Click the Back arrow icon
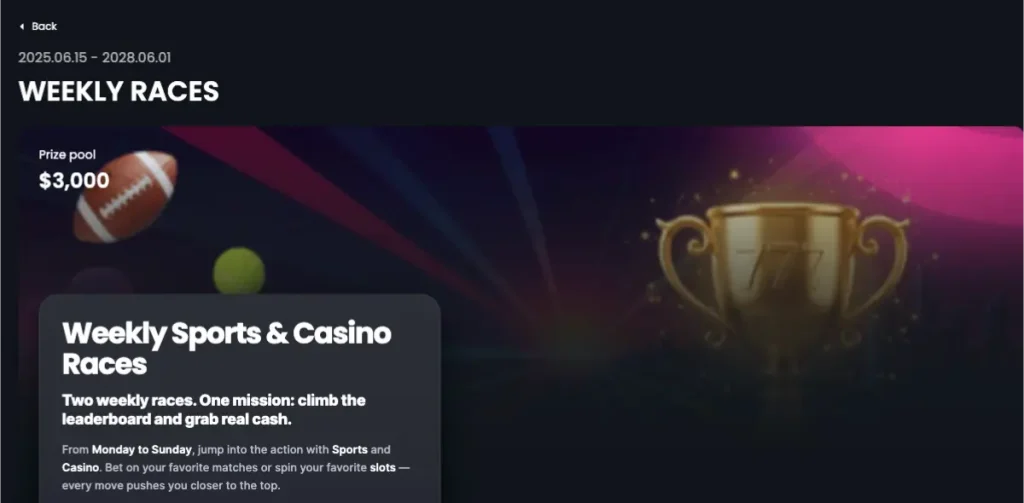 (x=22, y=27)
